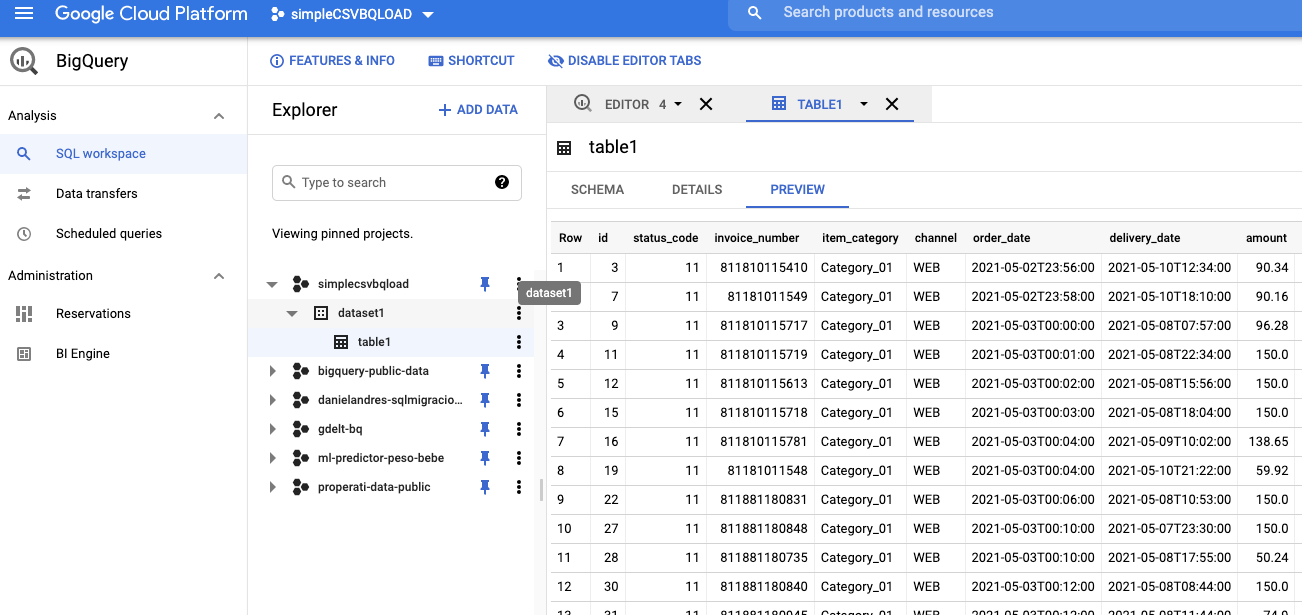Image resolution: width=1302 pixels, height=615 pixels.
Task: Select the dataset1 tree item
Action: [x=361, y=313]
